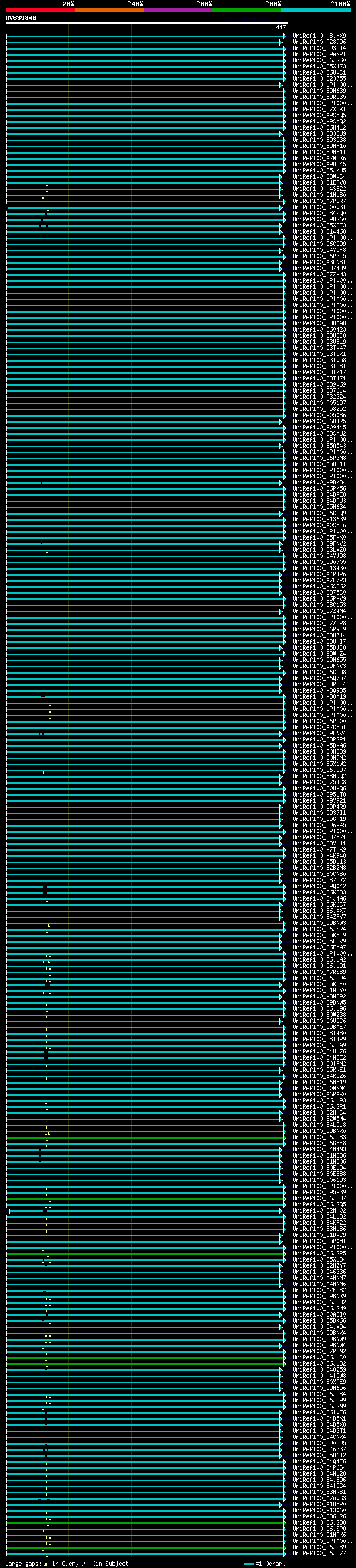Viewport: 356px width, 1568px height.
Task: Open hit UniRef100_Q9SGT4
Action: point(319,48)
